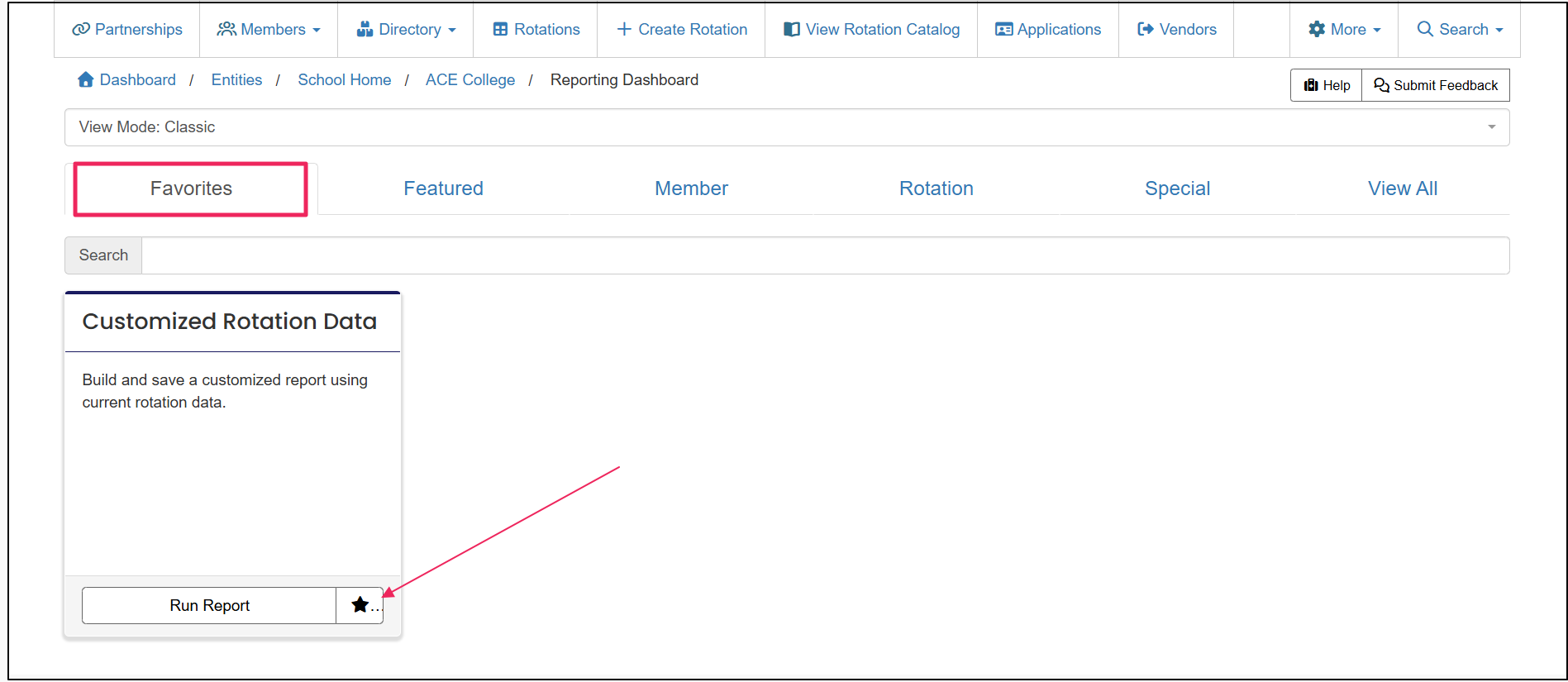Select the Favorites tab

[191, 188]
